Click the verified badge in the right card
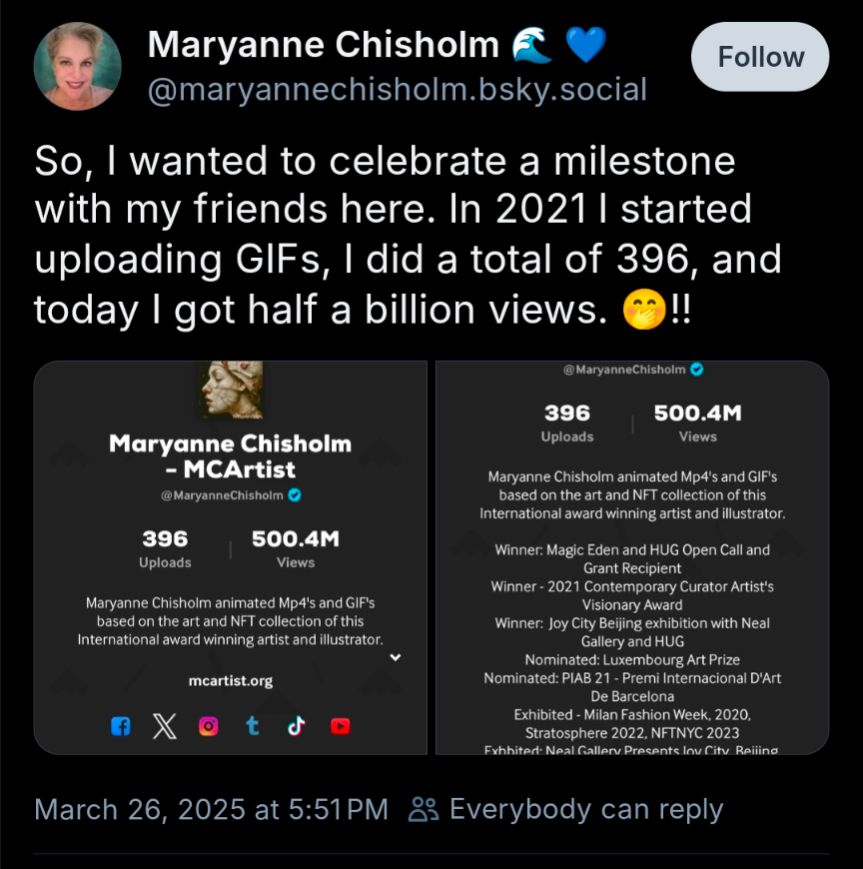863x869 pixels. click(x=697, y=370)
